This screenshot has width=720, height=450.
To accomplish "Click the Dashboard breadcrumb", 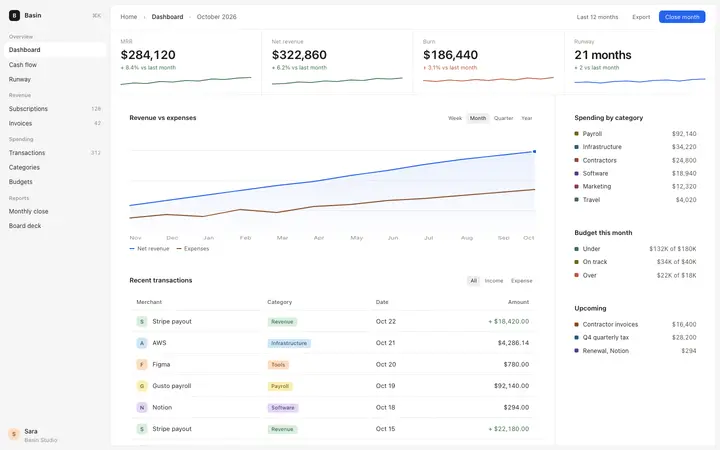I will point(167,17).
